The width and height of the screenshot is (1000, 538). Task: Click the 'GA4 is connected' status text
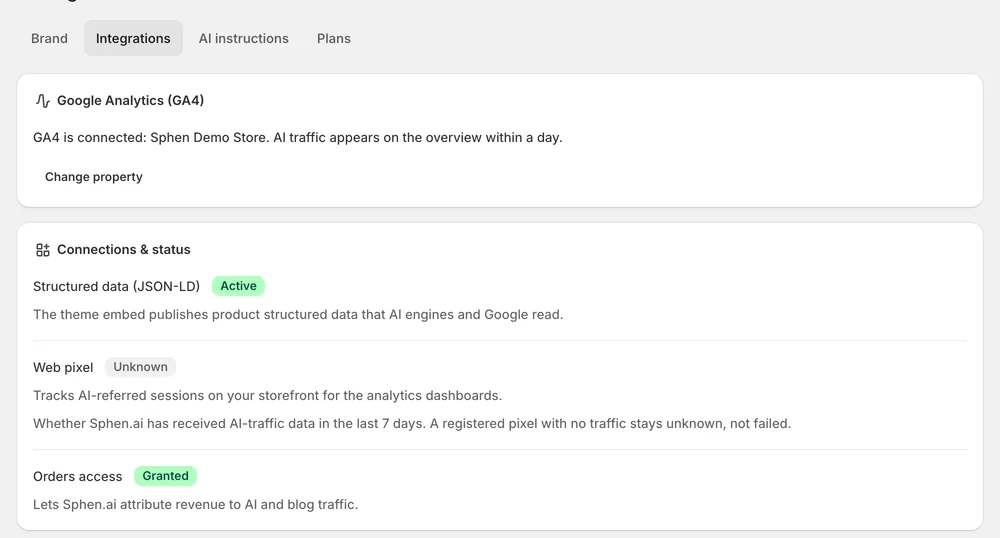click(x=297, y=138)
